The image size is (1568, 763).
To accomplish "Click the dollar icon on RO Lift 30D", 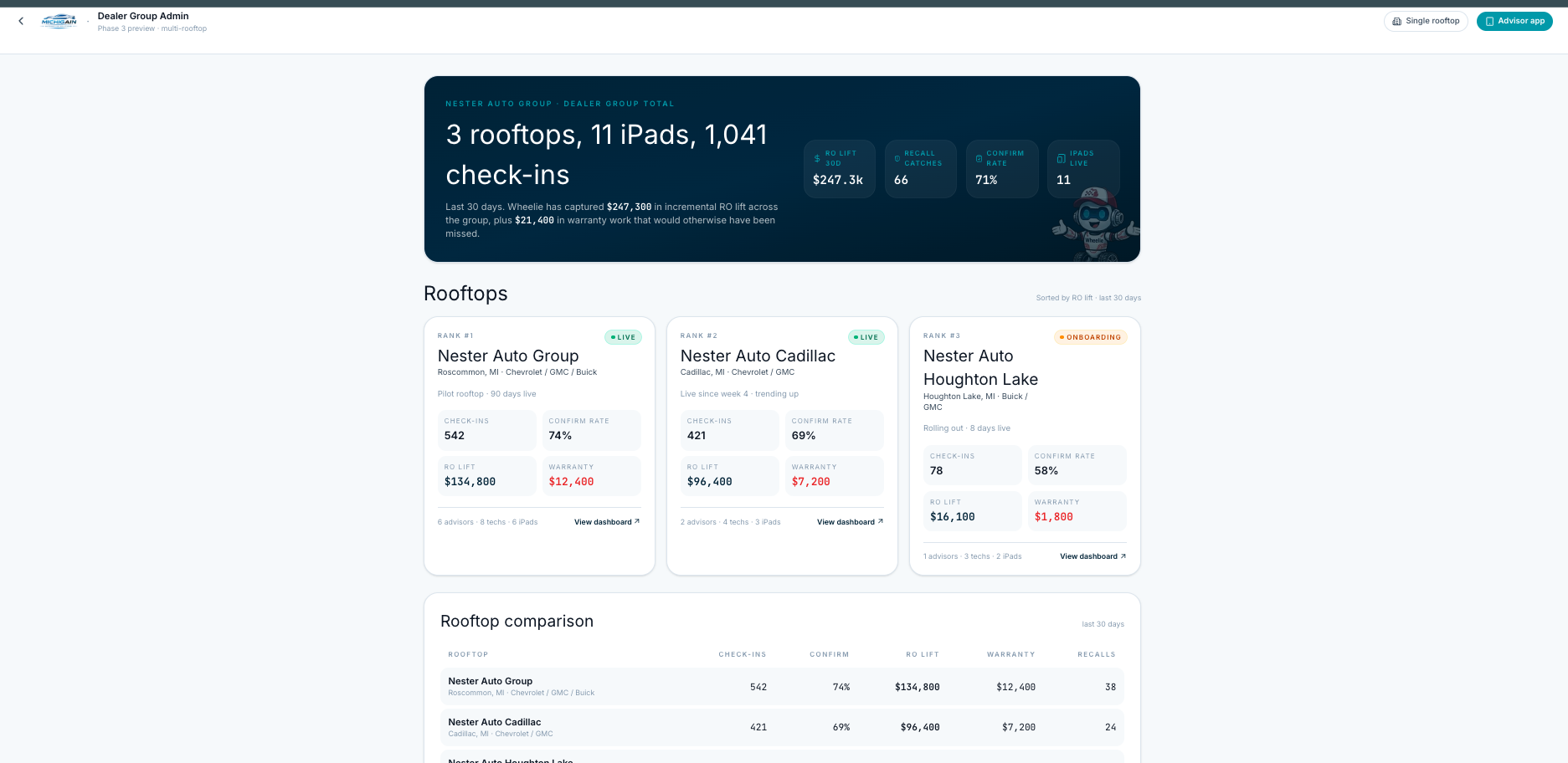I will point(817,158).
